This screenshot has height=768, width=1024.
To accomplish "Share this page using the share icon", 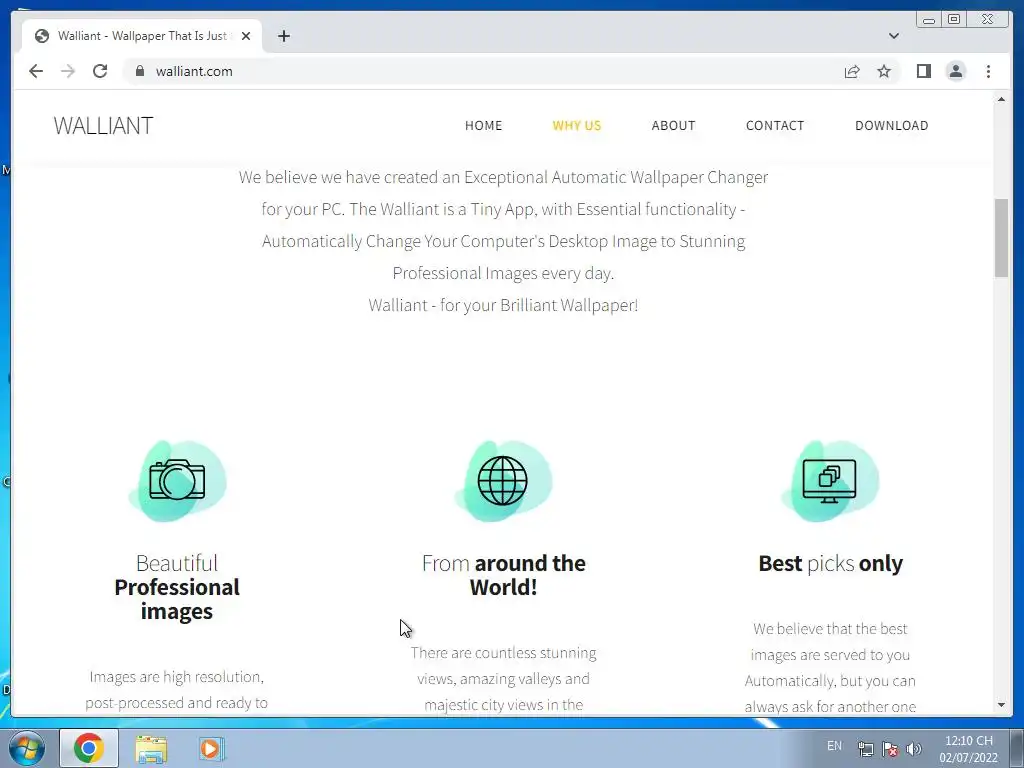I will (x=852, y=71).
